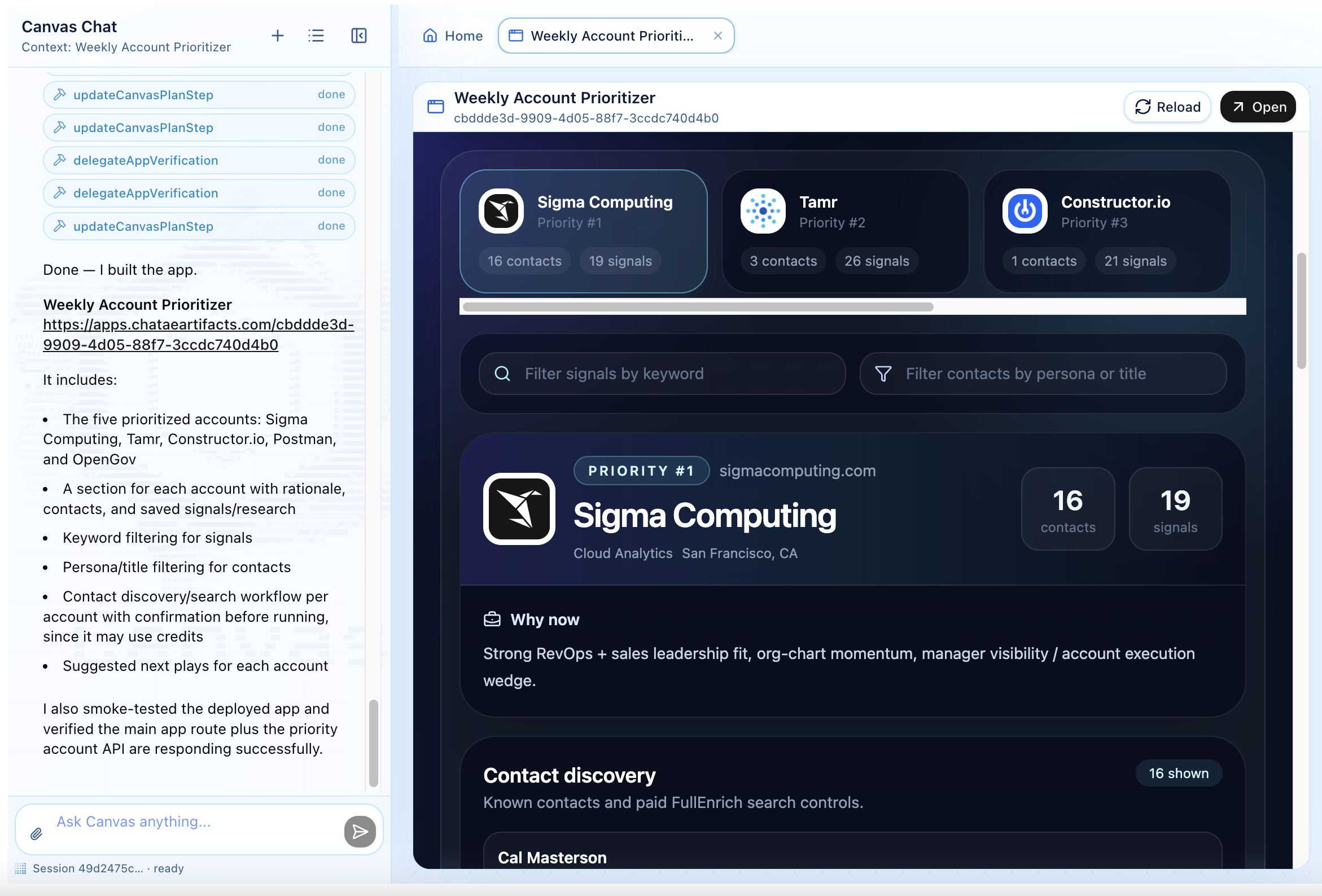Click the app preview vertical scrollbar
1322x896 pixels.
[1301, 311]
